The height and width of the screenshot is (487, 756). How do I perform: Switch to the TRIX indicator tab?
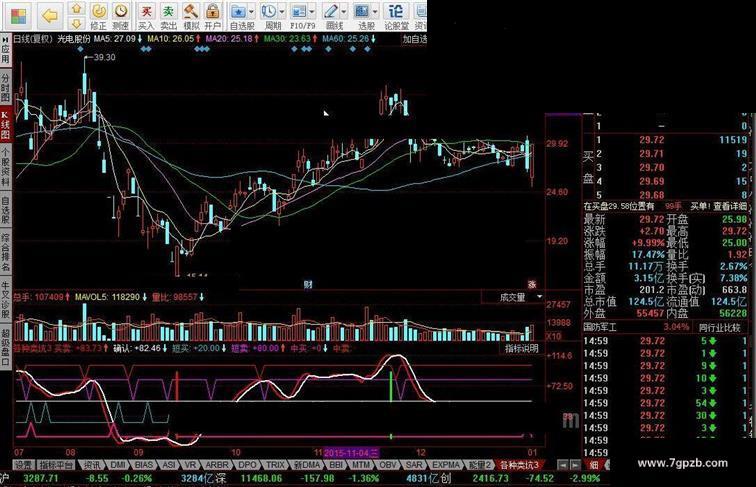pos(275,465)
